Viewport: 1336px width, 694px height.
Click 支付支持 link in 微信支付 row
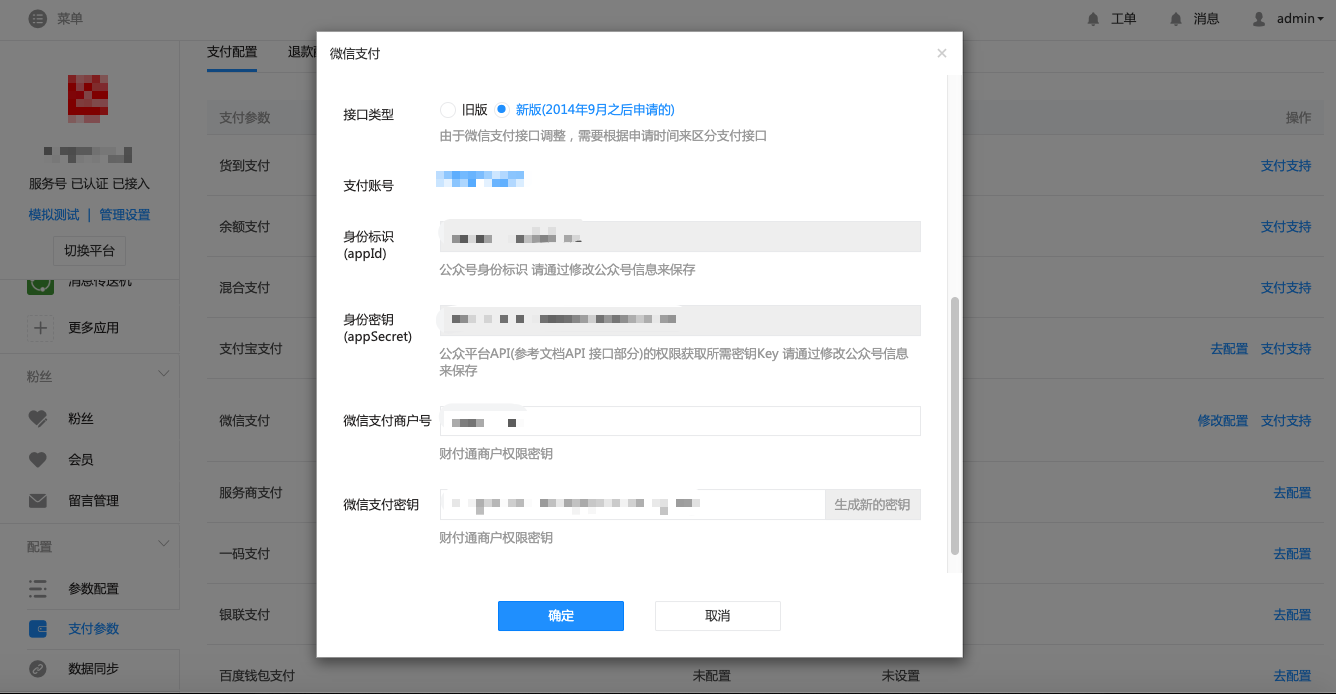(x=1286, y=421)
